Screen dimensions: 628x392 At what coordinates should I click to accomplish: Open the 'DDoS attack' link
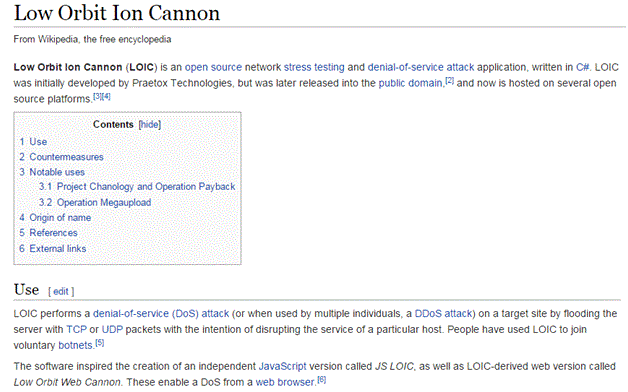pos(443,314)
